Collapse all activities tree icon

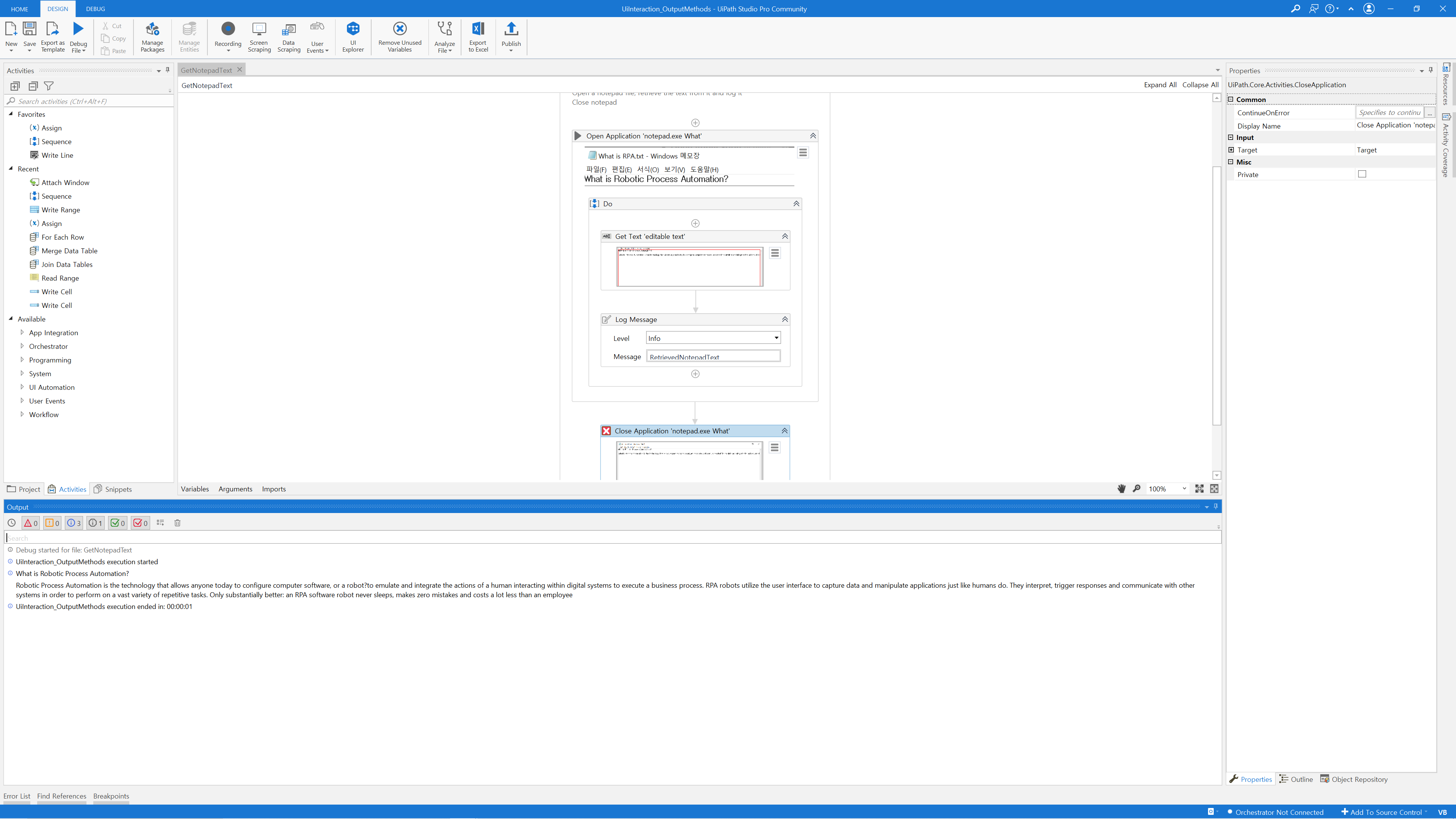(x=33, y=86)
